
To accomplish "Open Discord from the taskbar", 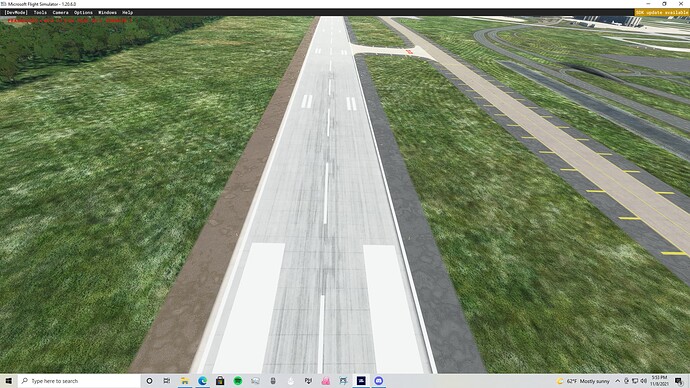I will tap(379, 381).
